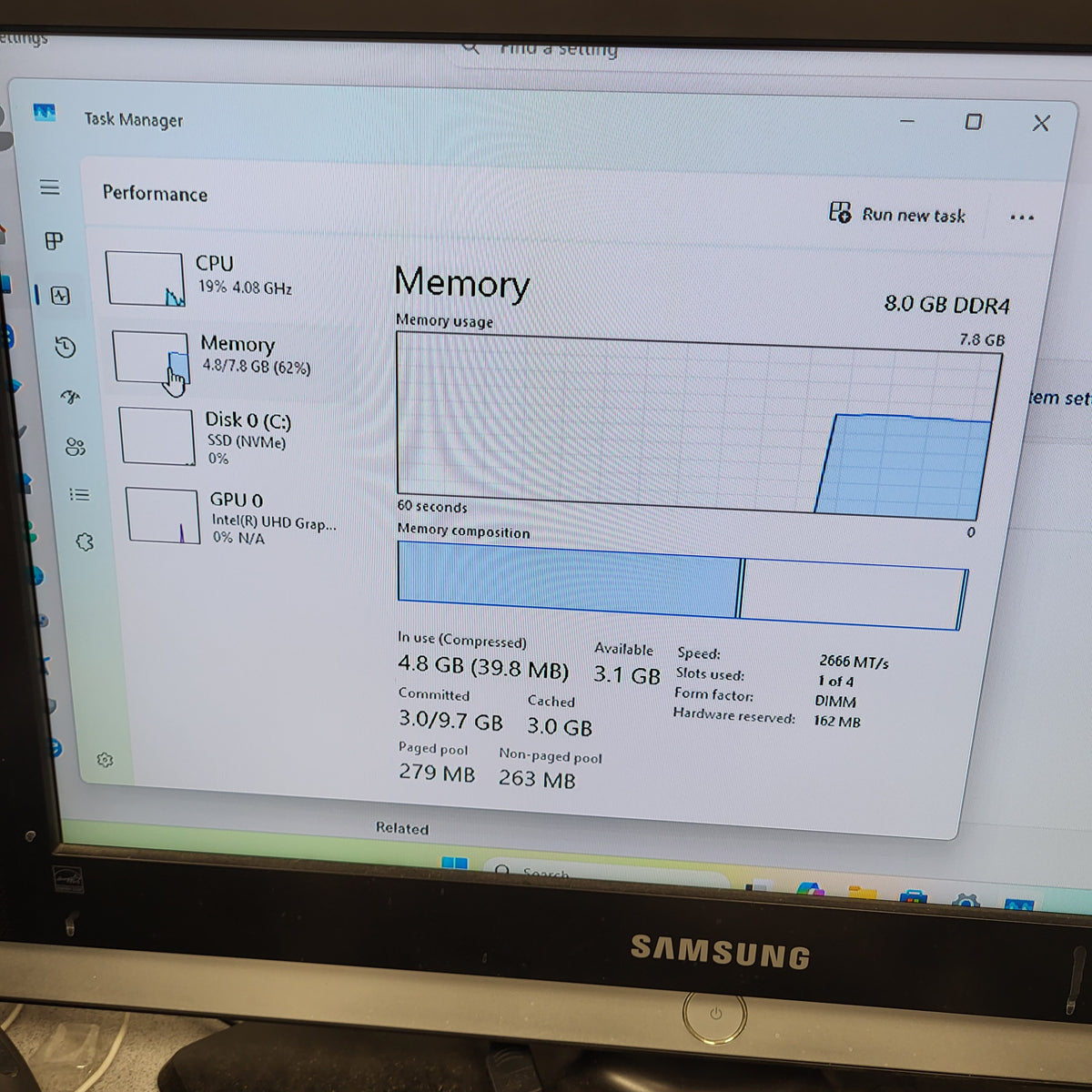Click the Speed 2666 MT/s value
The width and height of the screenshot is (1092, 1092).
coord(854,662)
